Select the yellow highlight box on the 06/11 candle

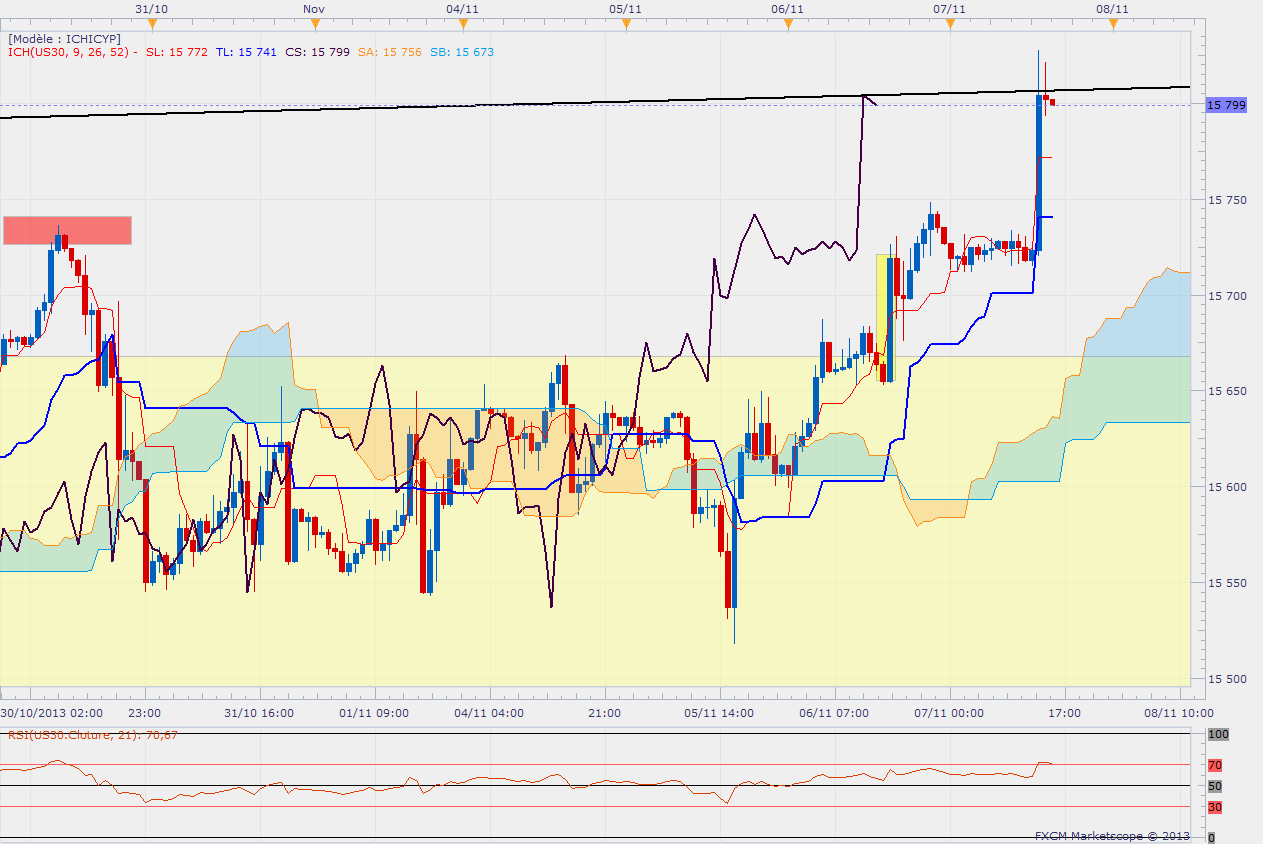pos(885,318)
